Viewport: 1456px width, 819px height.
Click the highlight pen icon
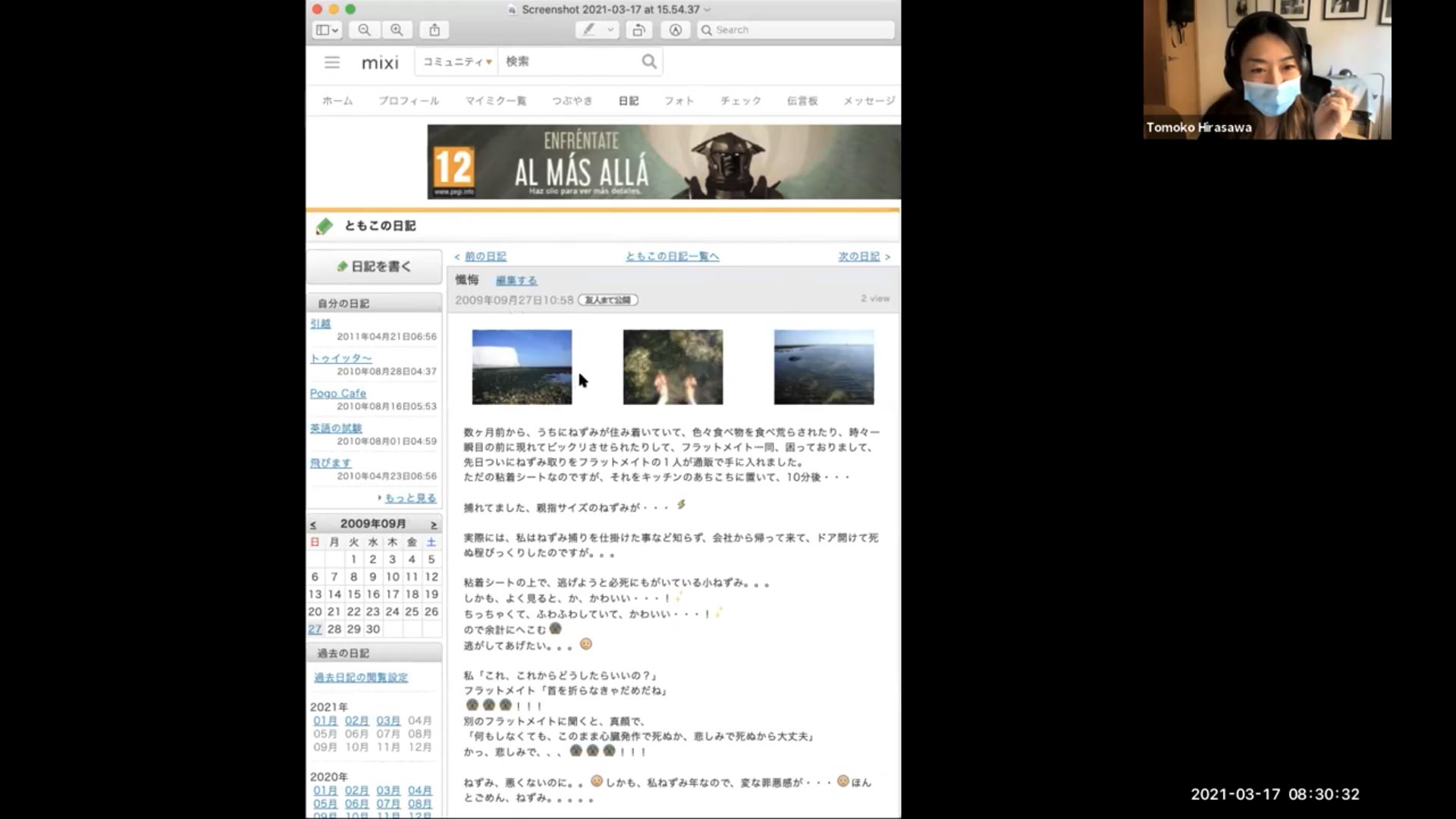tap(588, 30)
